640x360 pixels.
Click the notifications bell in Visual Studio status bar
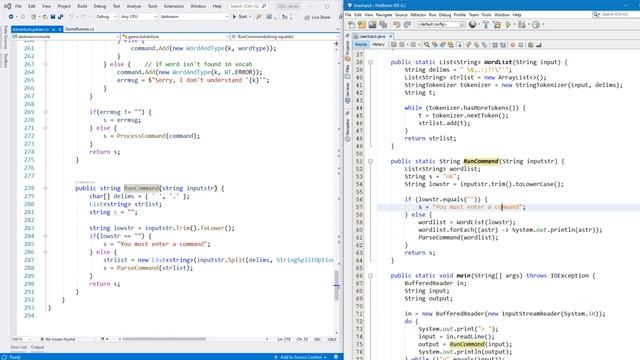point(336,357)
